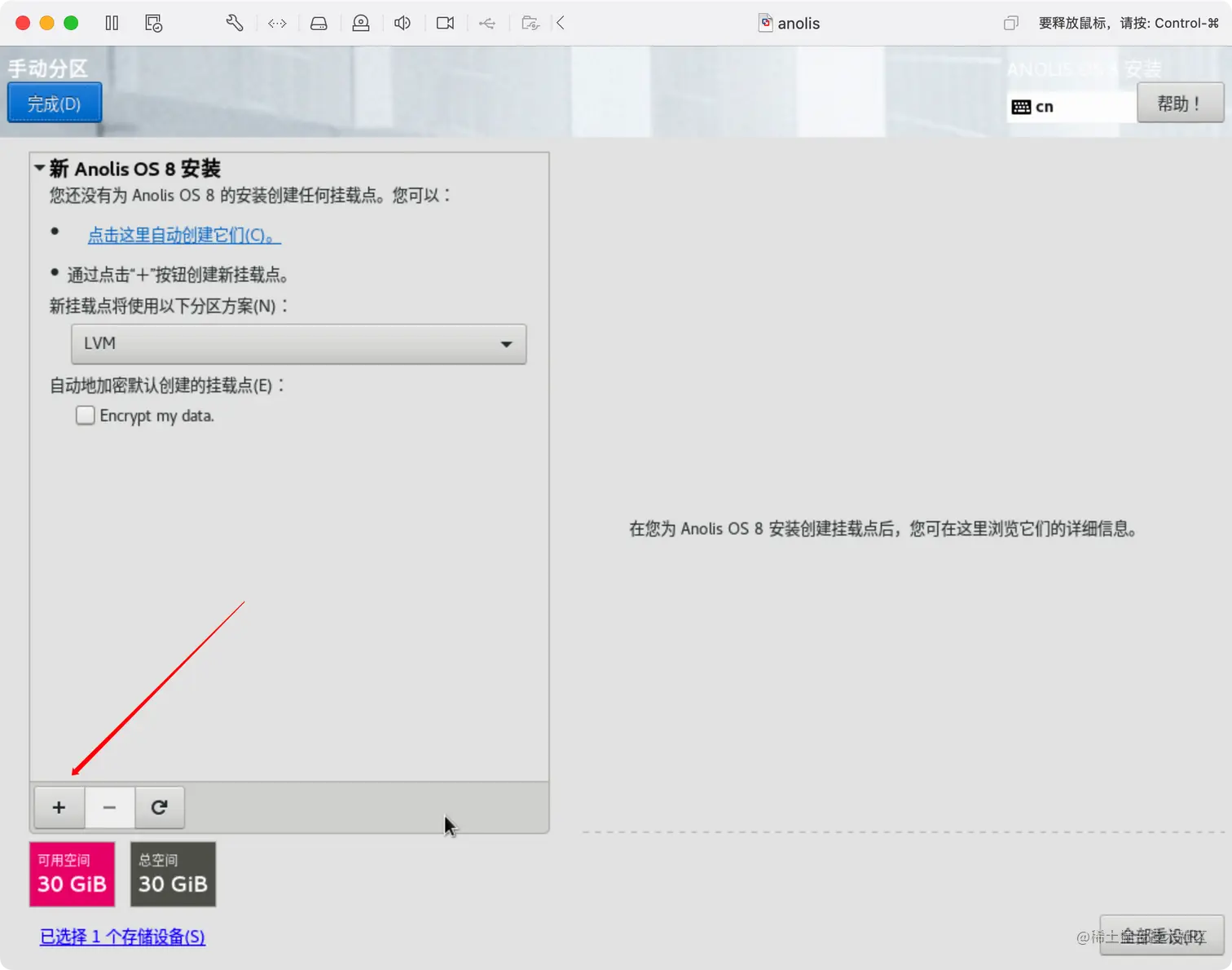Open the shared folders icon
The image size is (1232, 970).
[530, 23]
